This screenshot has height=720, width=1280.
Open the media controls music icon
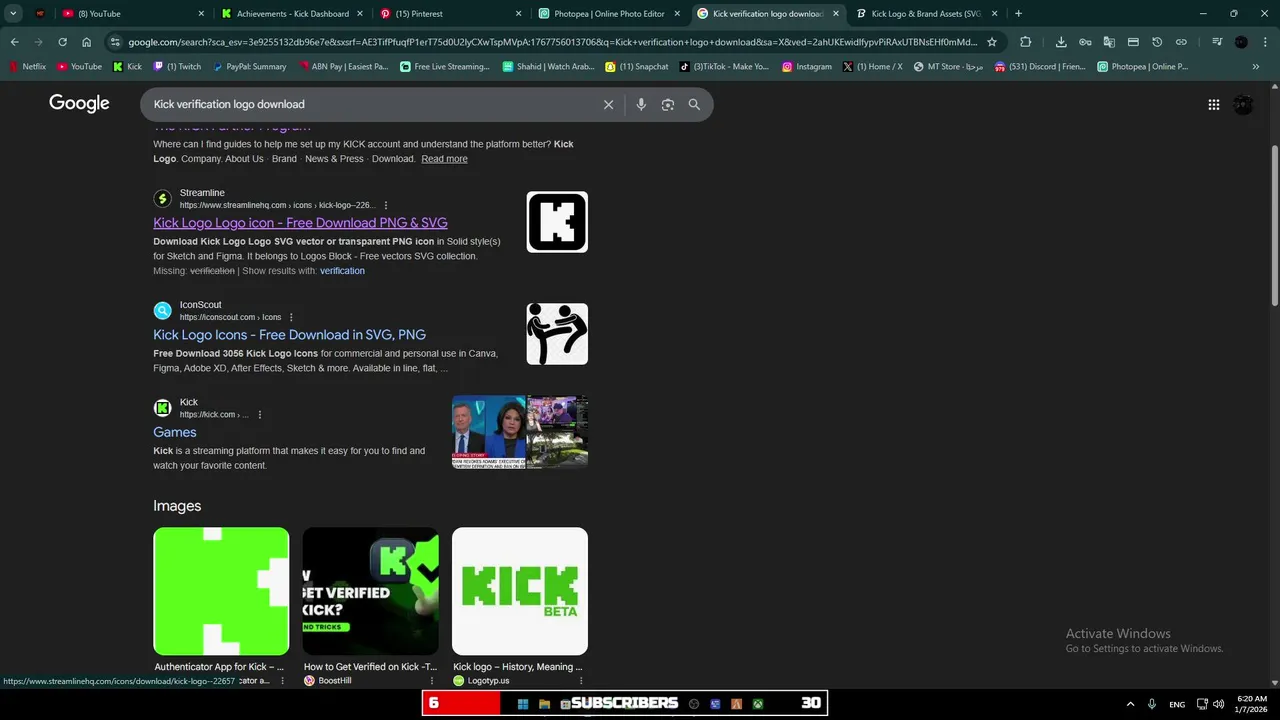[1217, 42]
